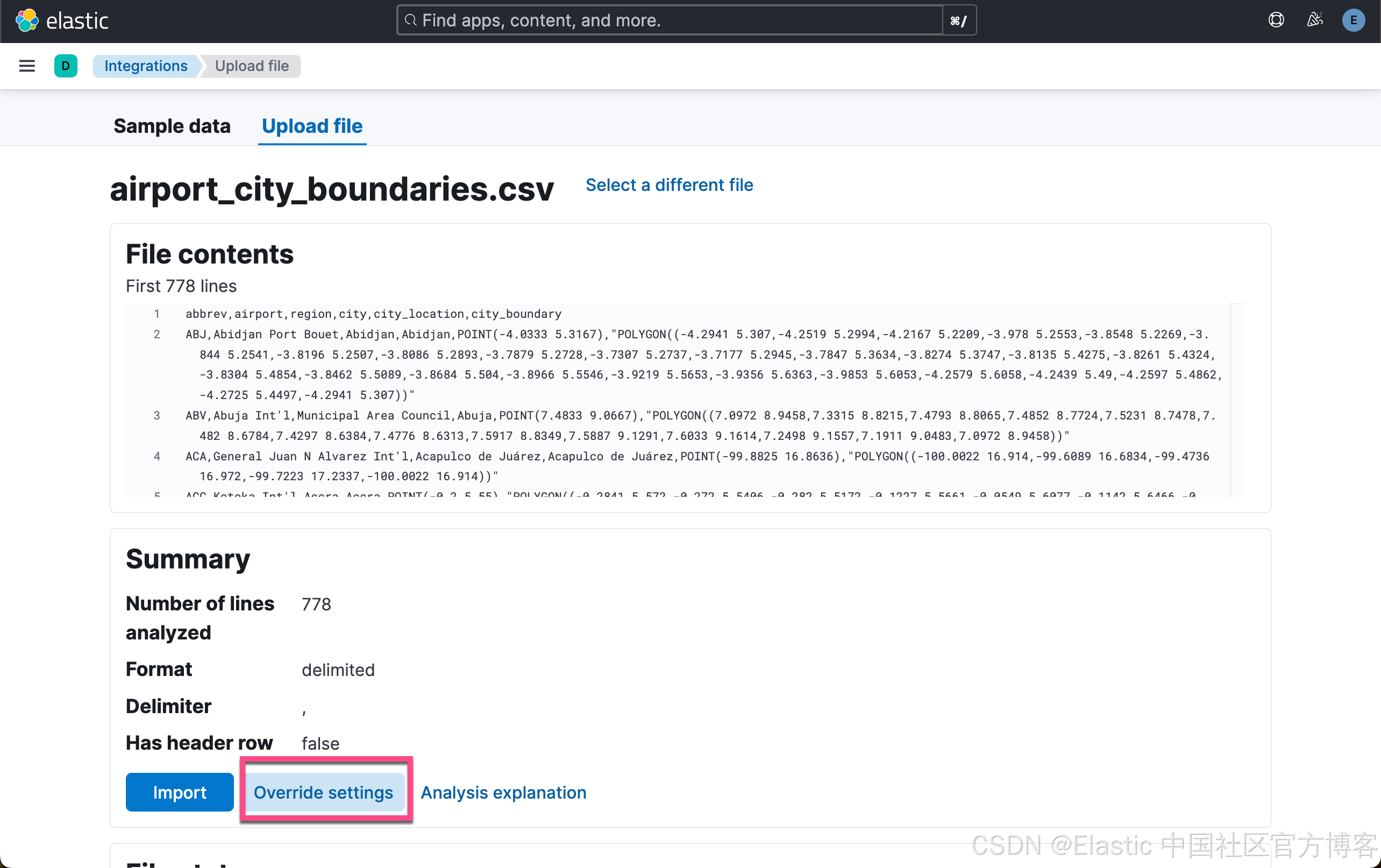This screenshot has height=868, width=1381.
Task: Click the what's new party popper icon
Action: [x=1314, y=19]
